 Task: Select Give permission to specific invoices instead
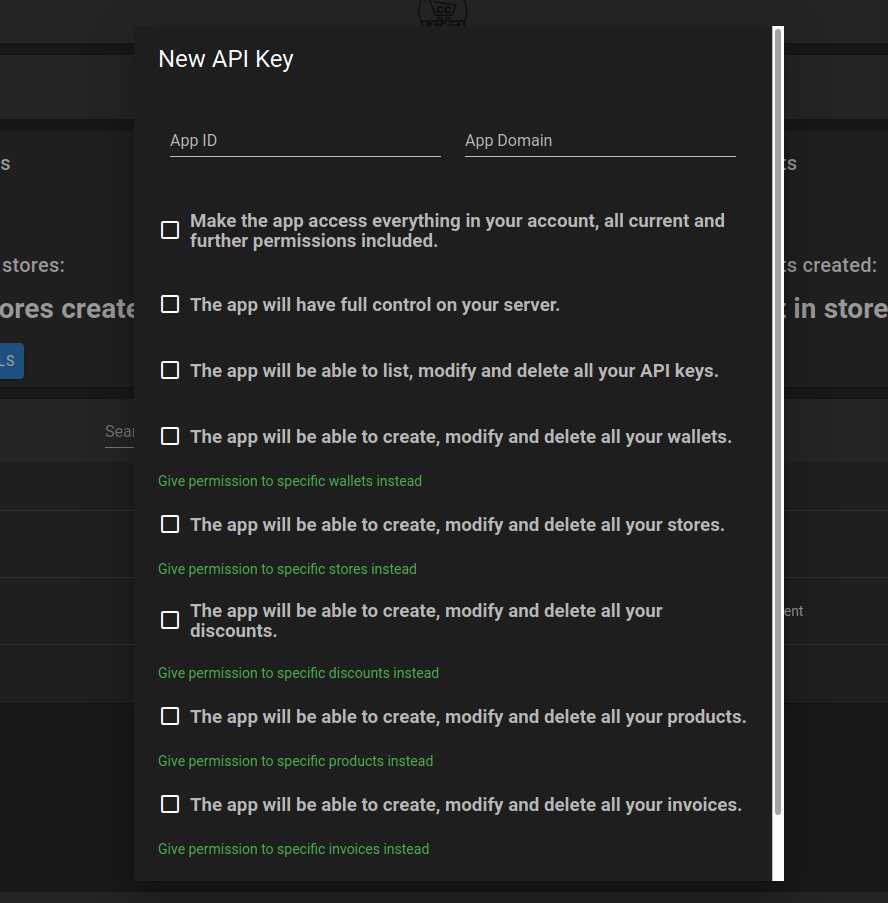coord(294,849)
